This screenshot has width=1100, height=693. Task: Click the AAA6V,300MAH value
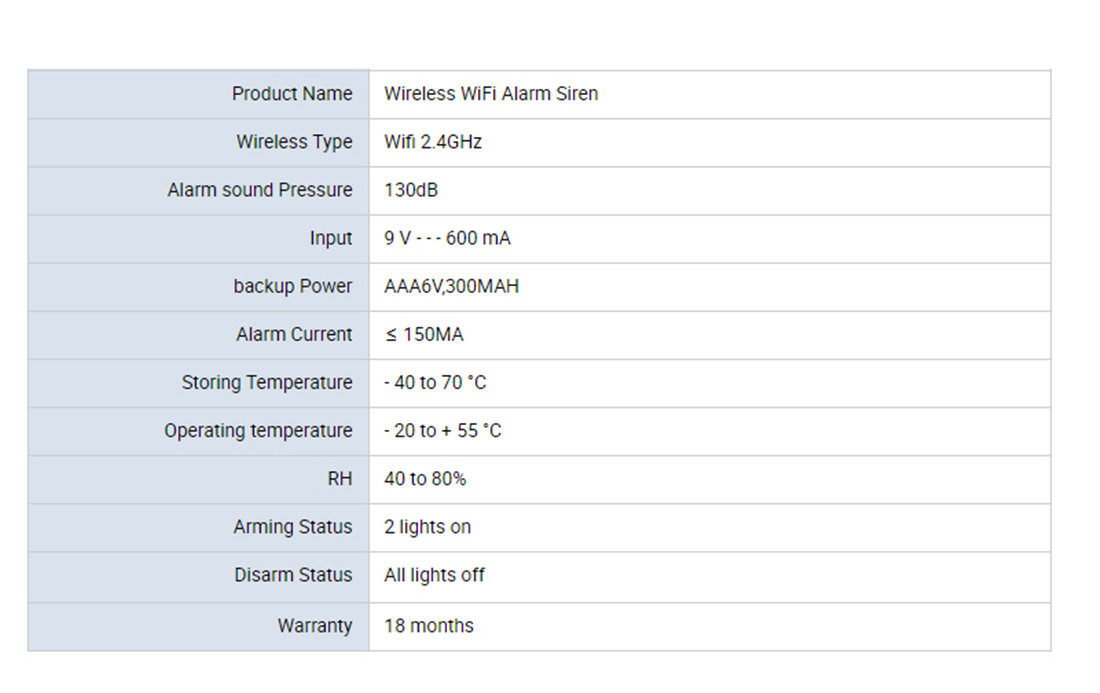click(x=451, y=286)
